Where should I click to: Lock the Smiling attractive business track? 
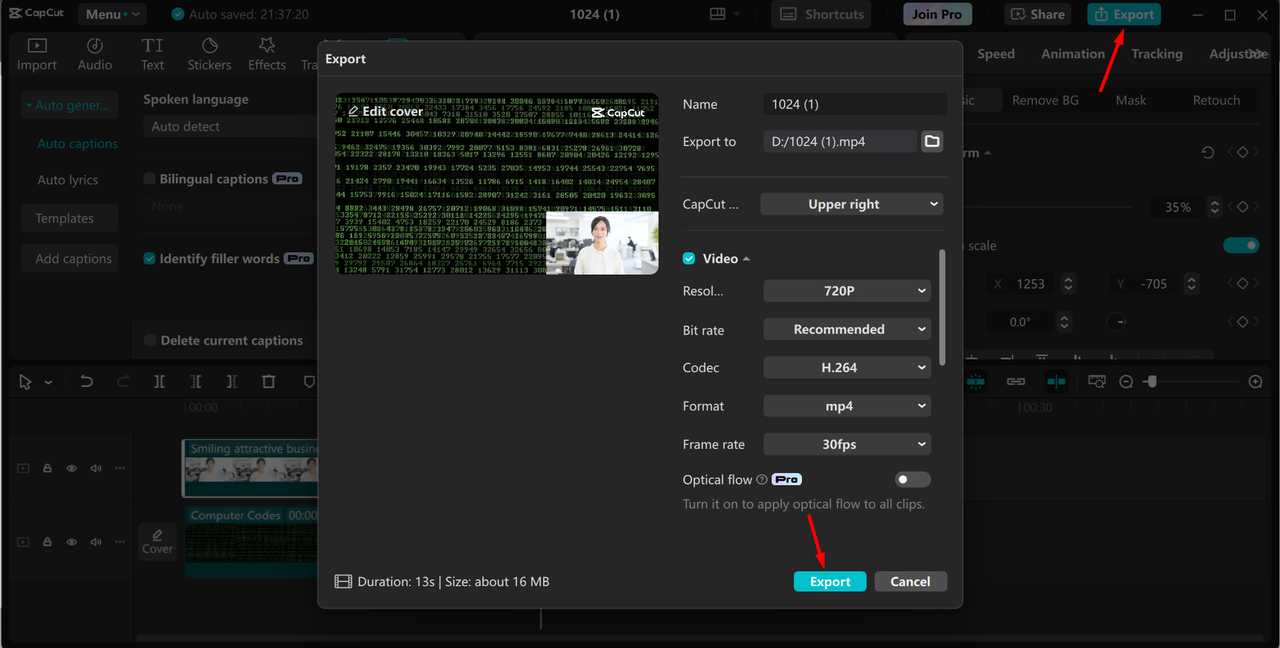(x=47, y=468)
